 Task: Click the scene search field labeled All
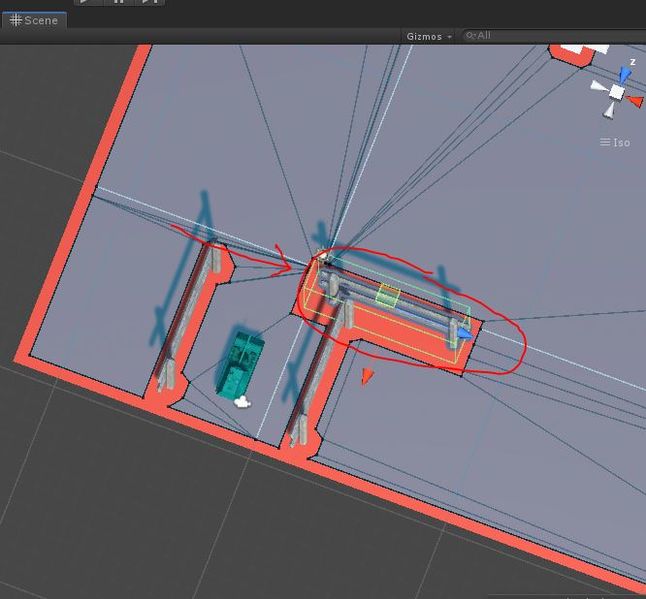point(552,36)
